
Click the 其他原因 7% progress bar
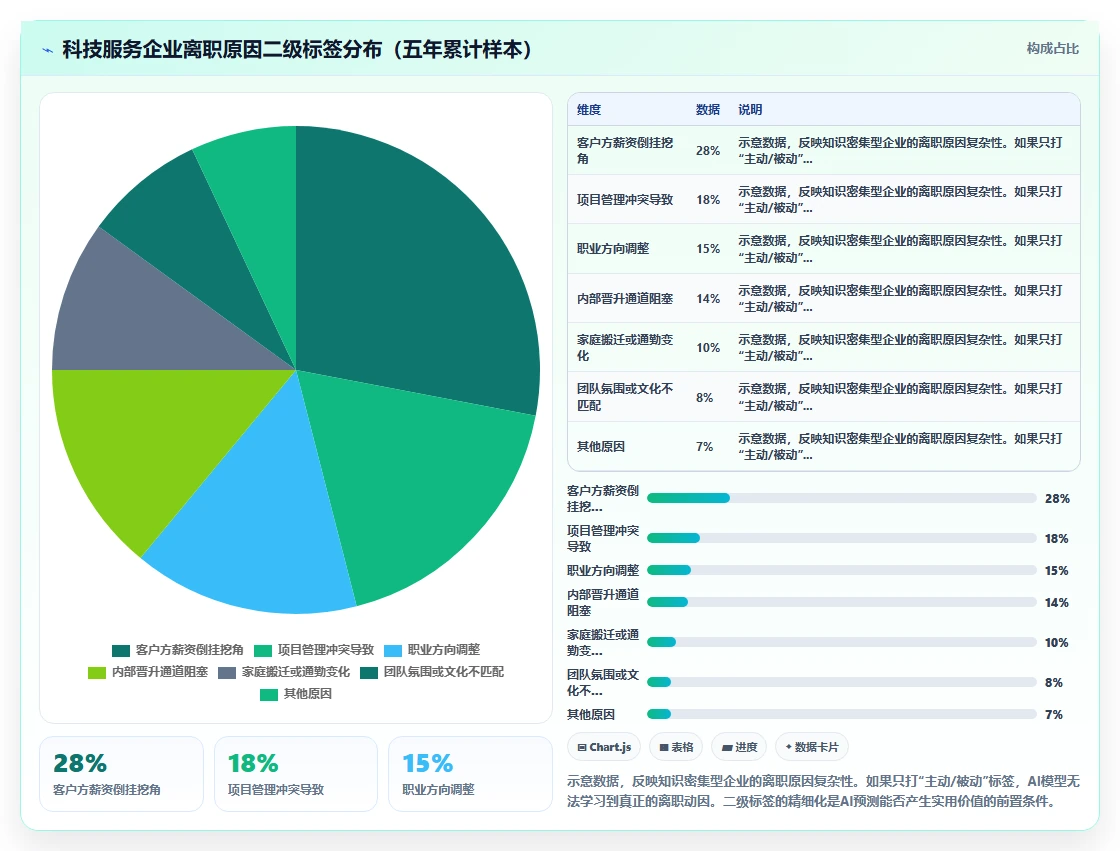point(841,714)
